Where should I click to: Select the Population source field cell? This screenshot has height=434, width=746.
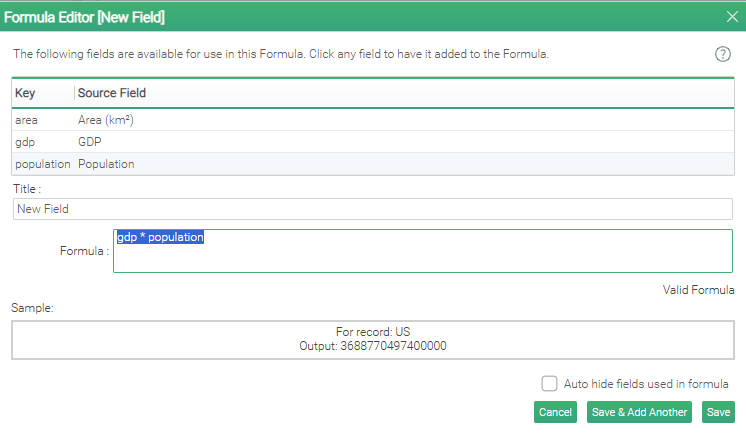coord(106,164)
